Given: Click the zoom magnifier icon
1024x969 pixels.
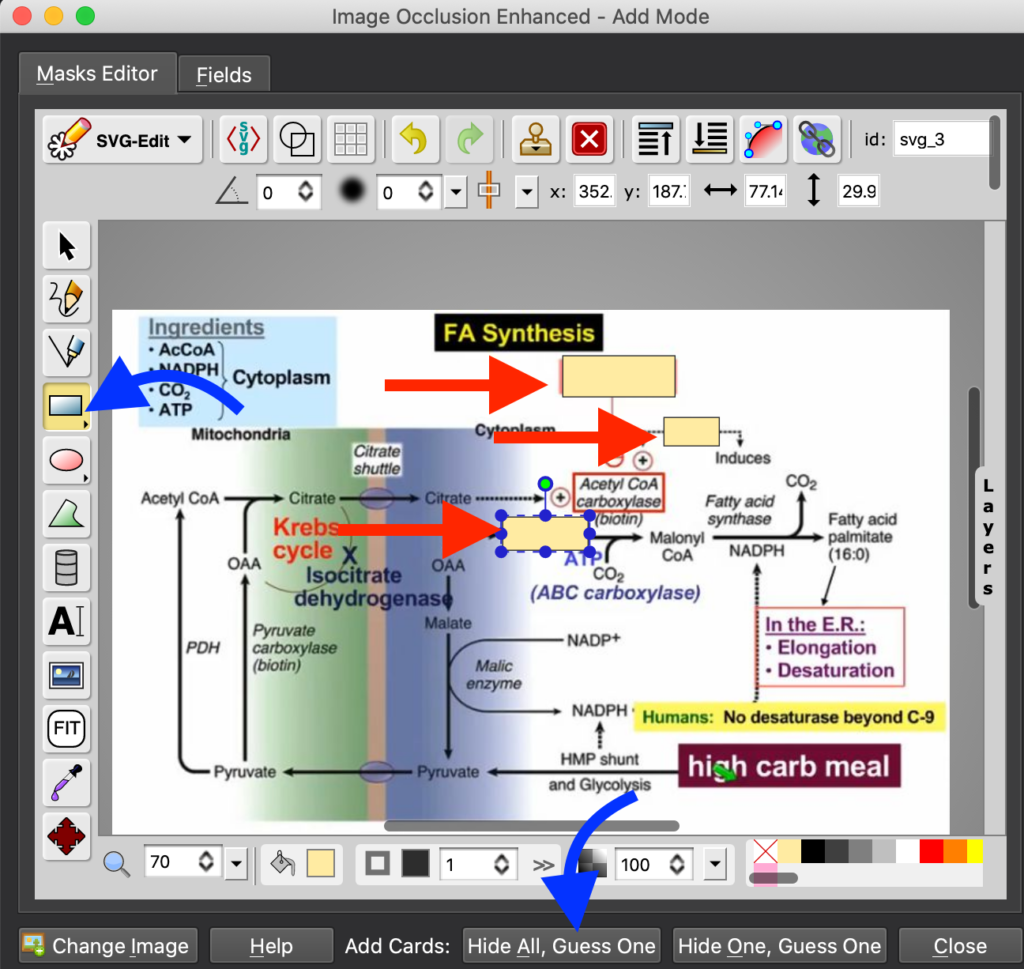Looking at the screenshot, I should [x=116, y=864].
